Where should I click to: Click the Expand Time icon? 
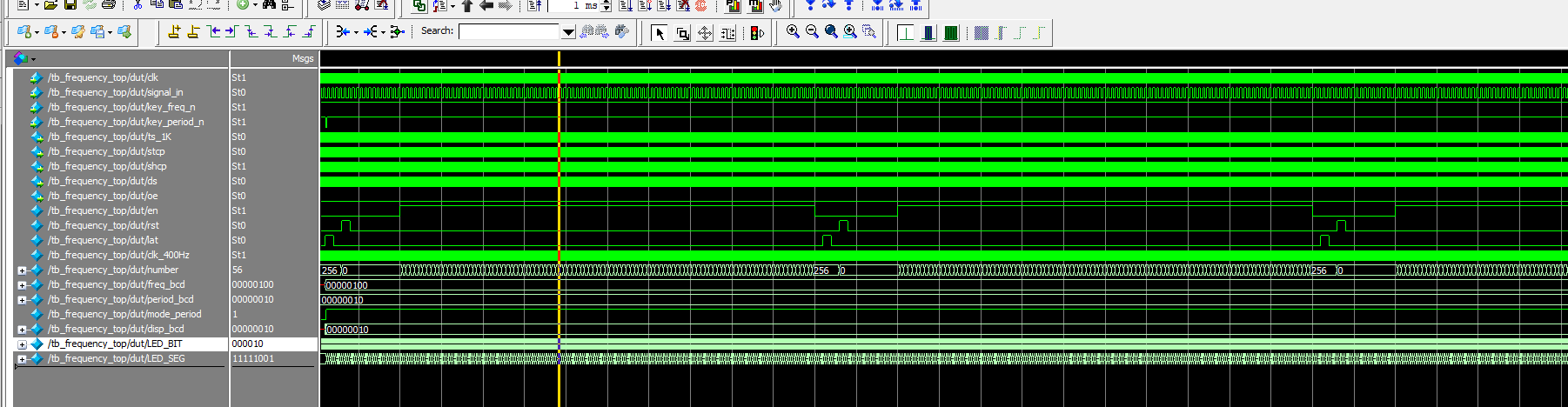point(342,32)
